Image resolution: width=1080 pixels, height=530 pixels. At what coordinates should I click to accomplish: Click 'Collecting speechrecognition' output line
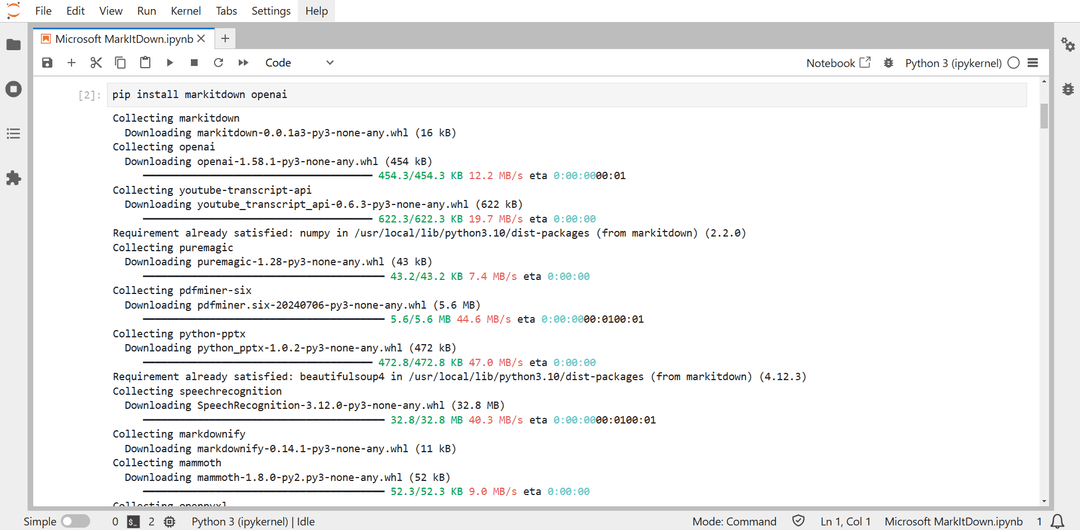[x=196, y=391]
